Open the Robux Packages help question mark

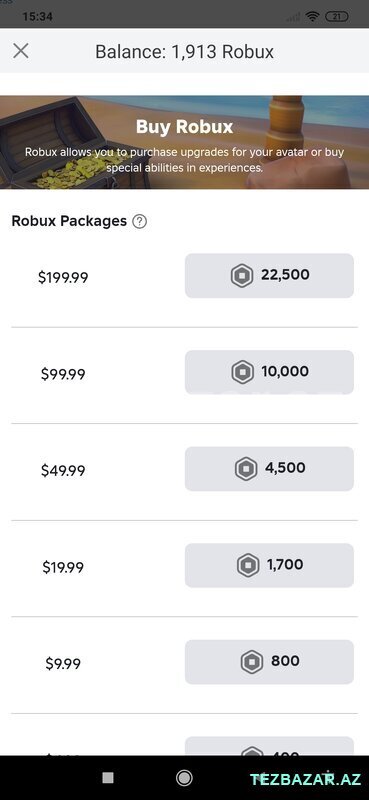[139, 221]
